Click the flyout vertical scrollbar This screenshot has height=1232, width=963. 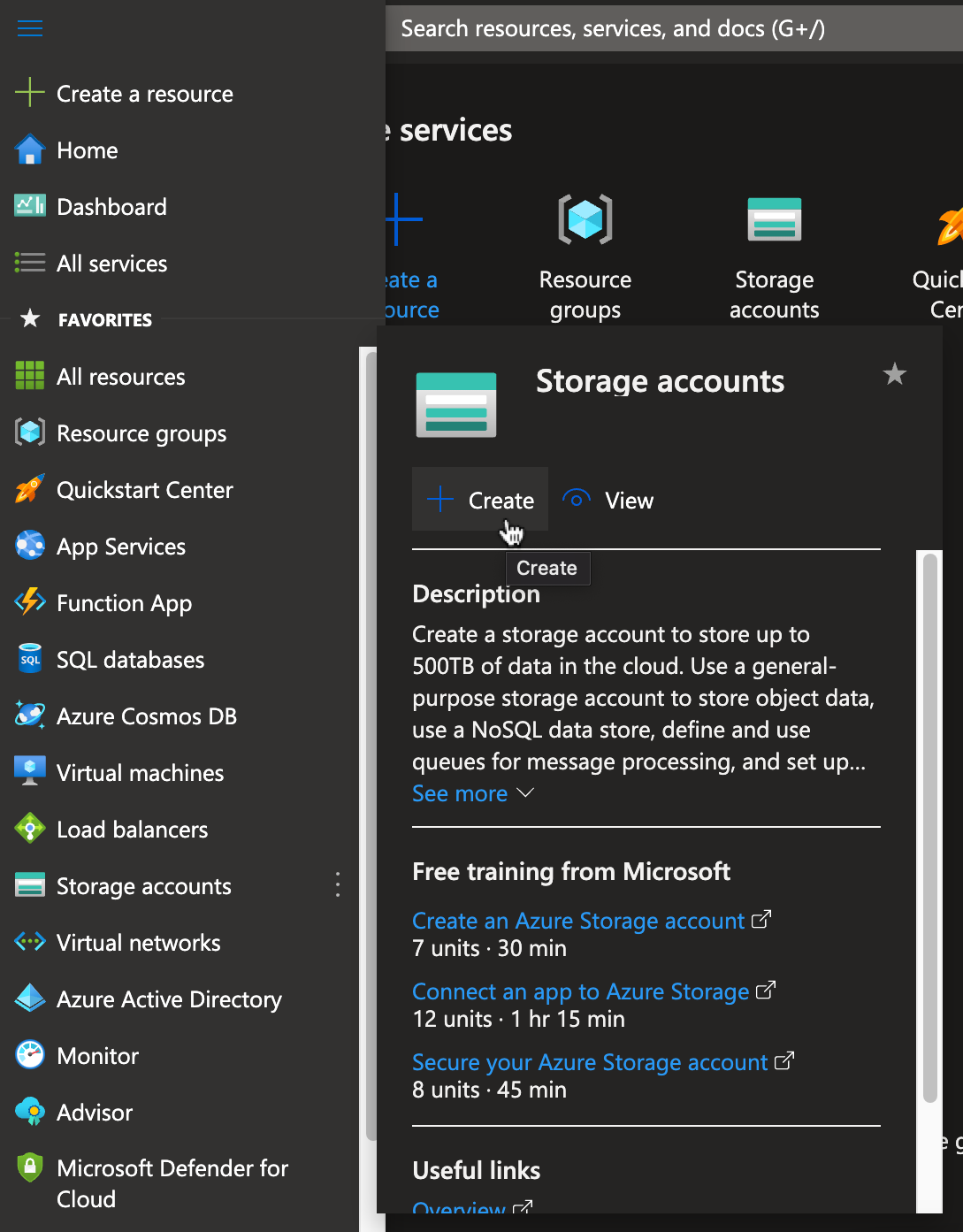click(x=929, y=827)
